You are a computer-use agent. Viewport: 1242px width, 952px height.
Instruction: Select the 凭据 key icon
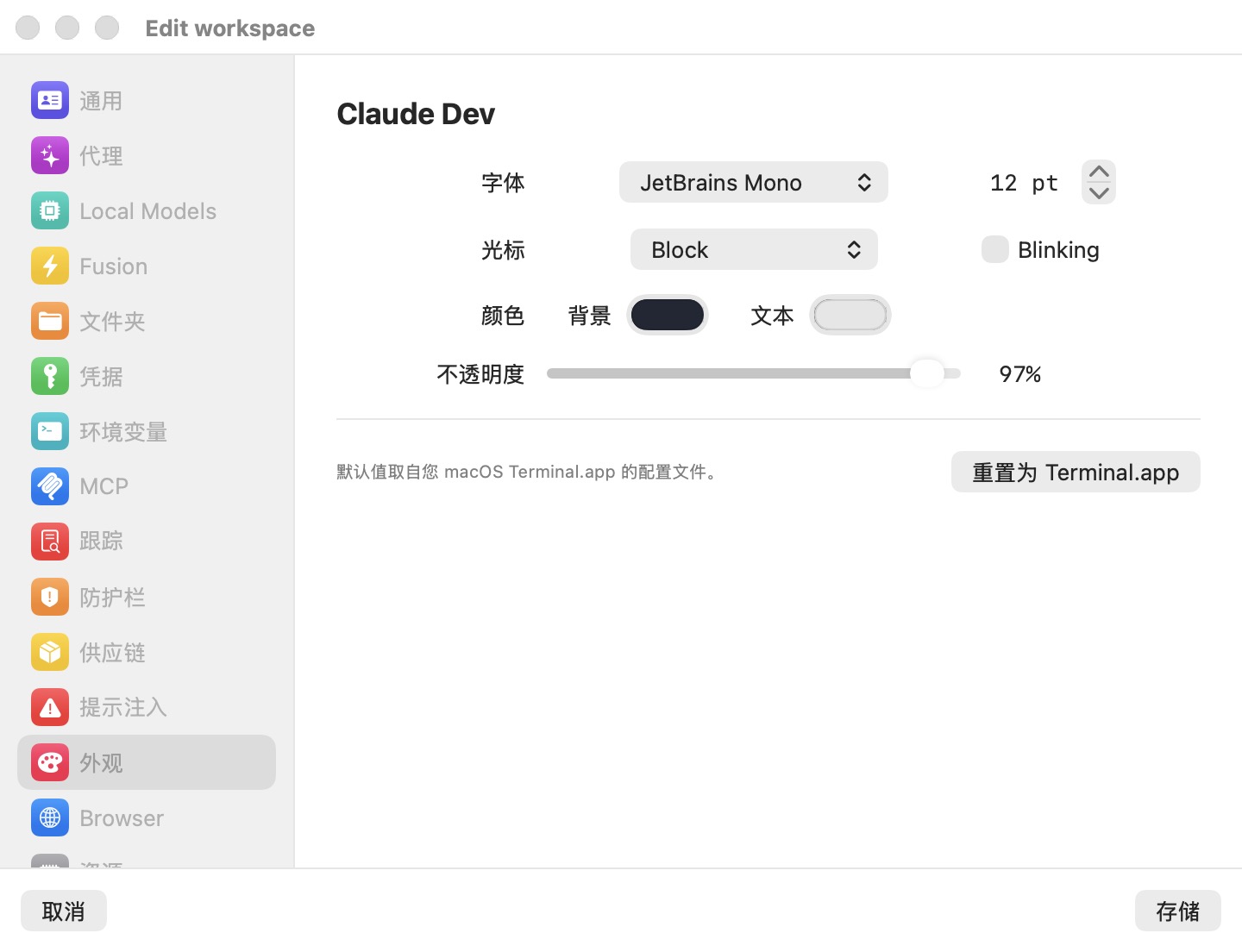coord(50,377)
